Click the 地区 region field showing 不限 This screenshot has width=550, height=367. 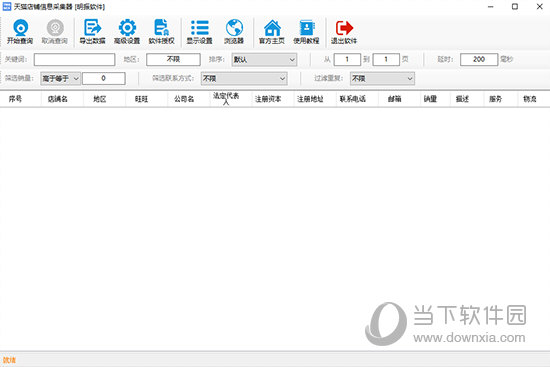173,59
